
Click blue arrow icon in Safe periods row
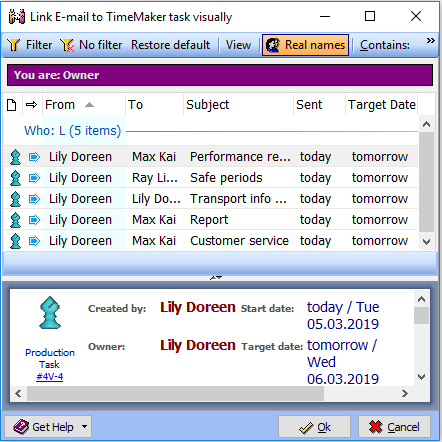click(34, 178)
